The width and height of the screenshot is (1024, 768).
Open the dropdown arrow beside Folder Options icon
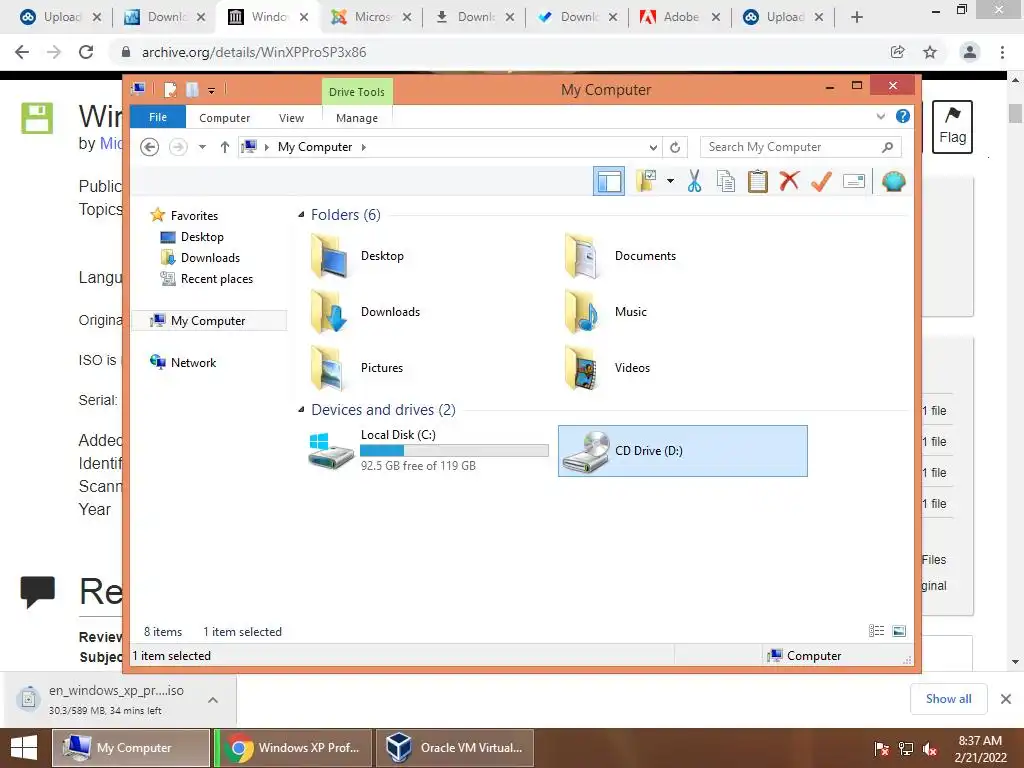point(670,181)
